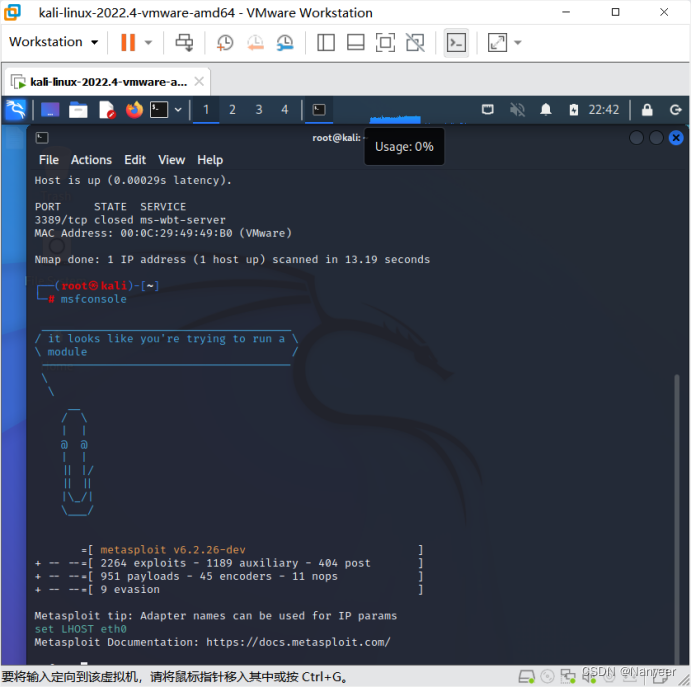Click the 'set LHOST eth0' tip text
Image resolution: width=692 pixels, height=688 pixels.
pos(81,629)
